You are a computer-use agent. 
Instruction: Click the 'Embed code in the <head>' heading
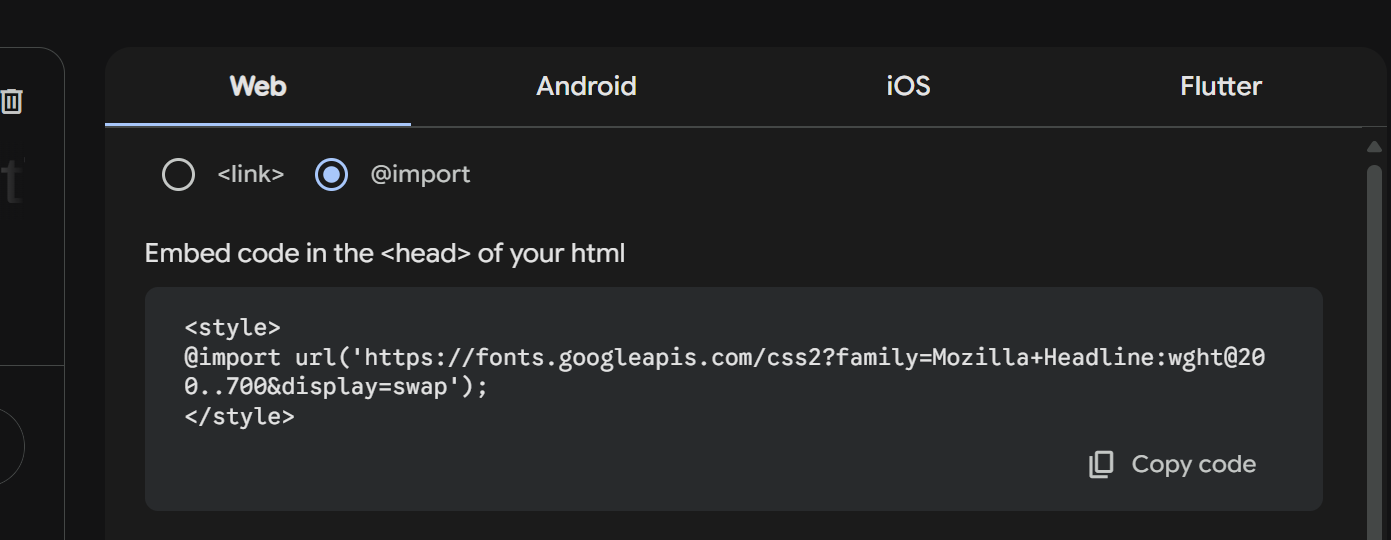point(385,254)
